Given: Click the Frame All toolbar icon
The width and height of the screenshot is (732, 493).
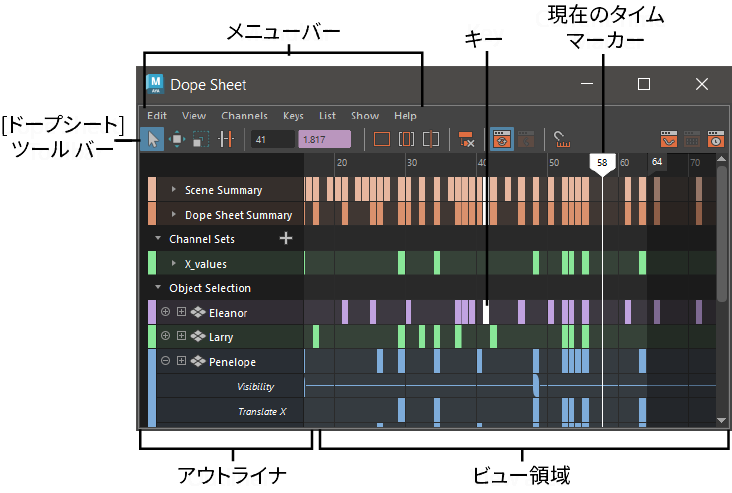Looking at the screenshot, I should (x=382, y=139).
